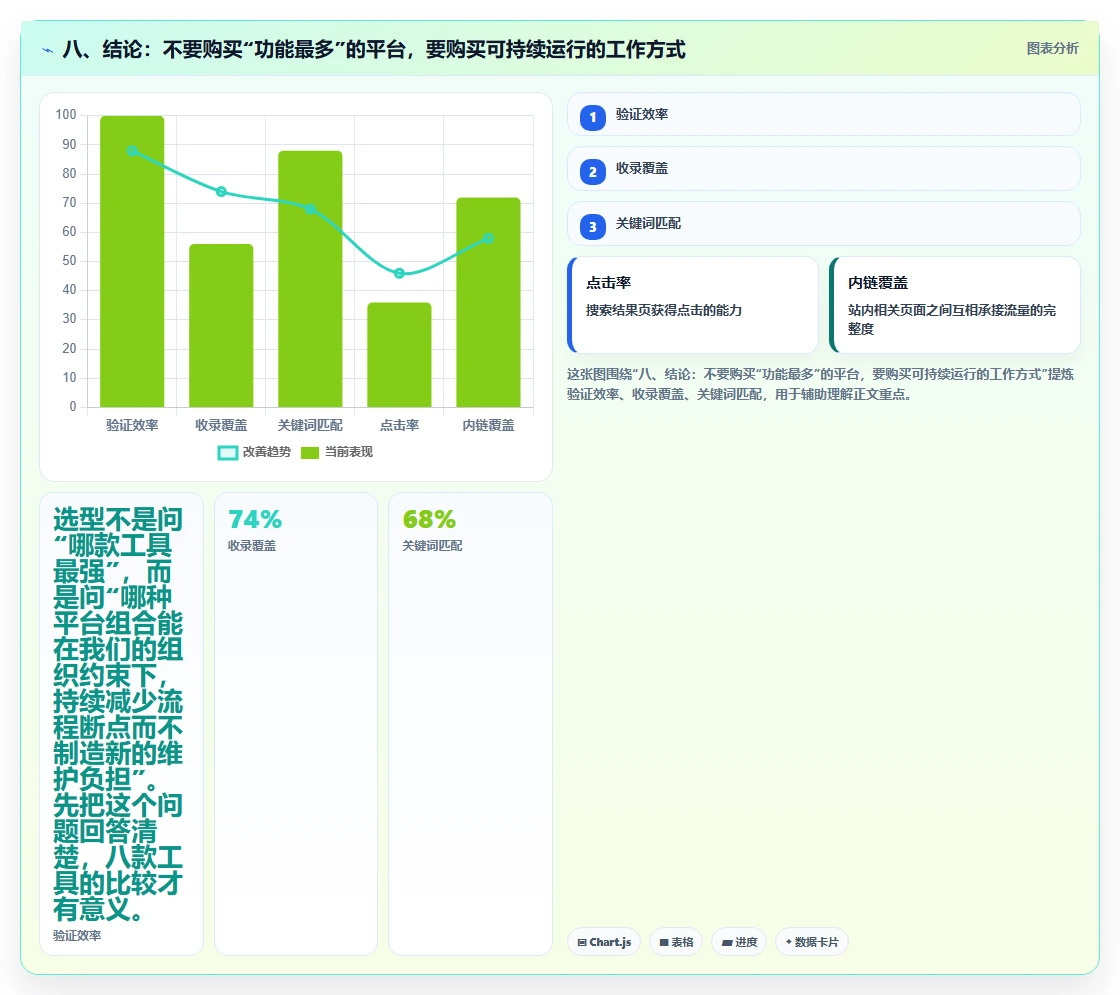Click numbered badge 1 beside 验证效率
Viewport: 1120px width, 995px height.
pyautogui.click(x=592, y=117)
